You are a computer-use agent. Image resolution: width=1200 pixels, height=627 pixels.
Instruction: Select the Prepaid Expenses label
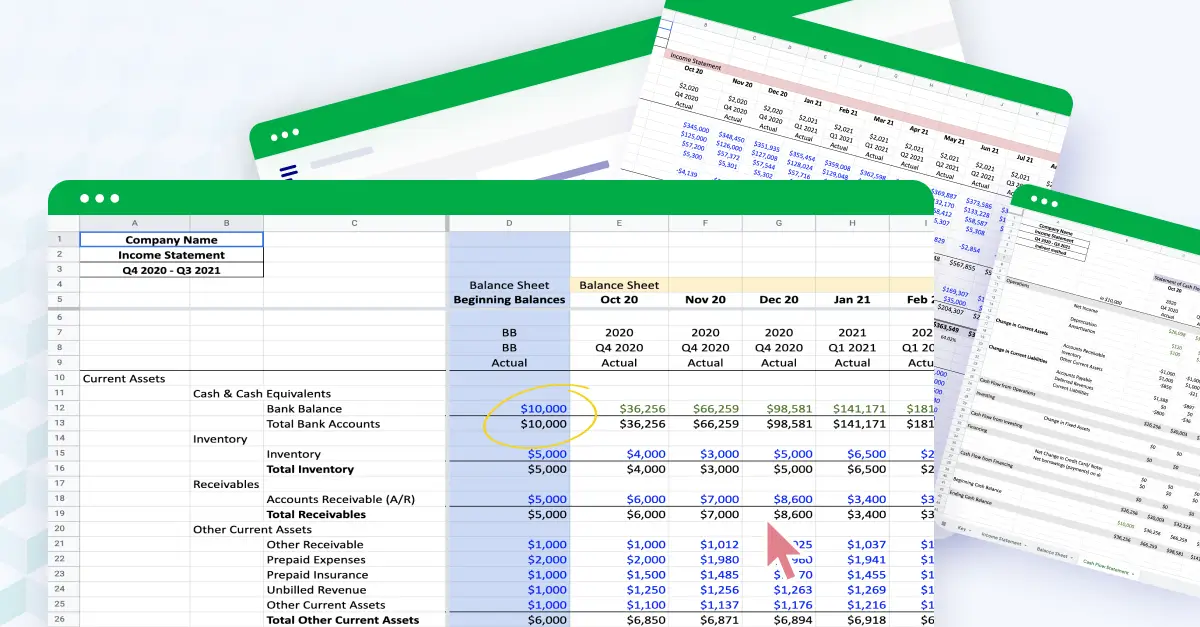[x=316, y=560]
